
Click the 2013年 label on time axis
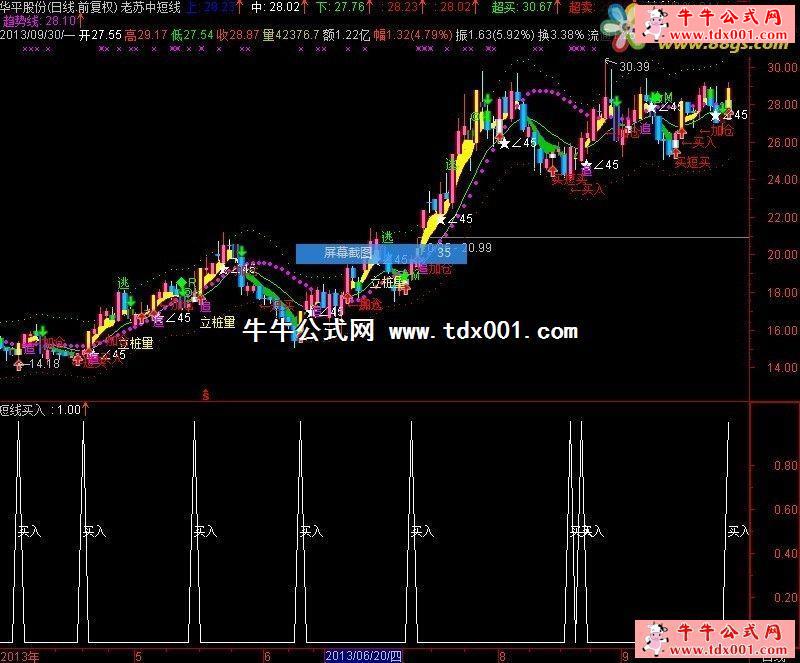coord(19,656)
